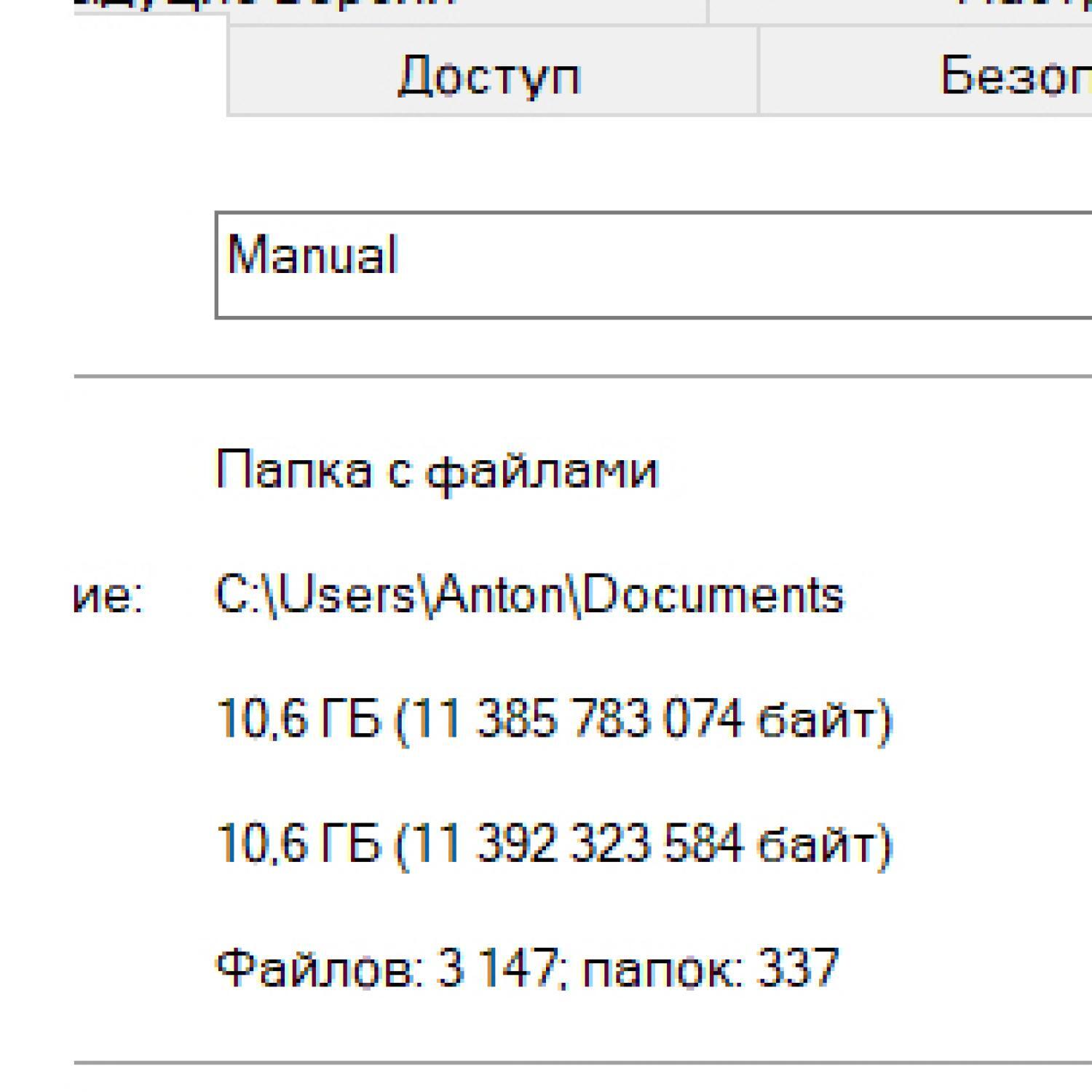The width and height of the screenshot is (1092, 1092).
Task: Open the Доступ tab
Action: tap(491, 75)
